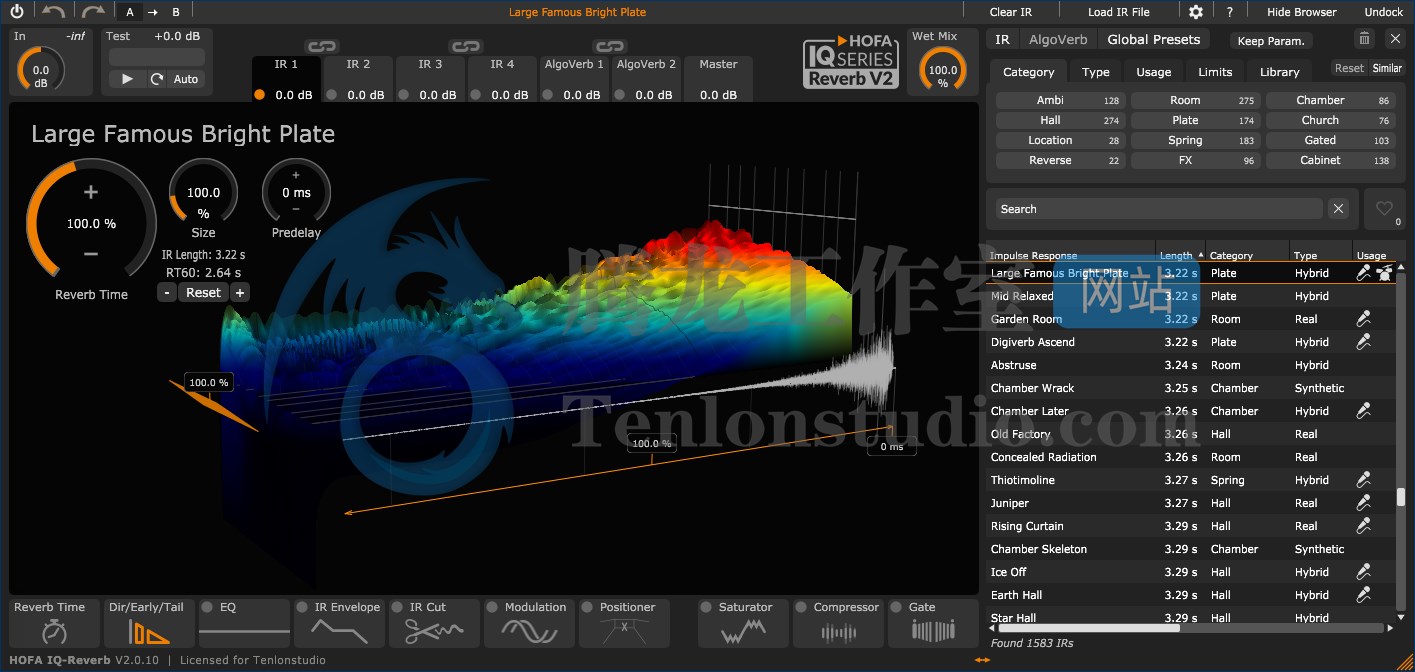Enable the Gate toggle
Screen dimensions: 1415x672
(897, 607)
